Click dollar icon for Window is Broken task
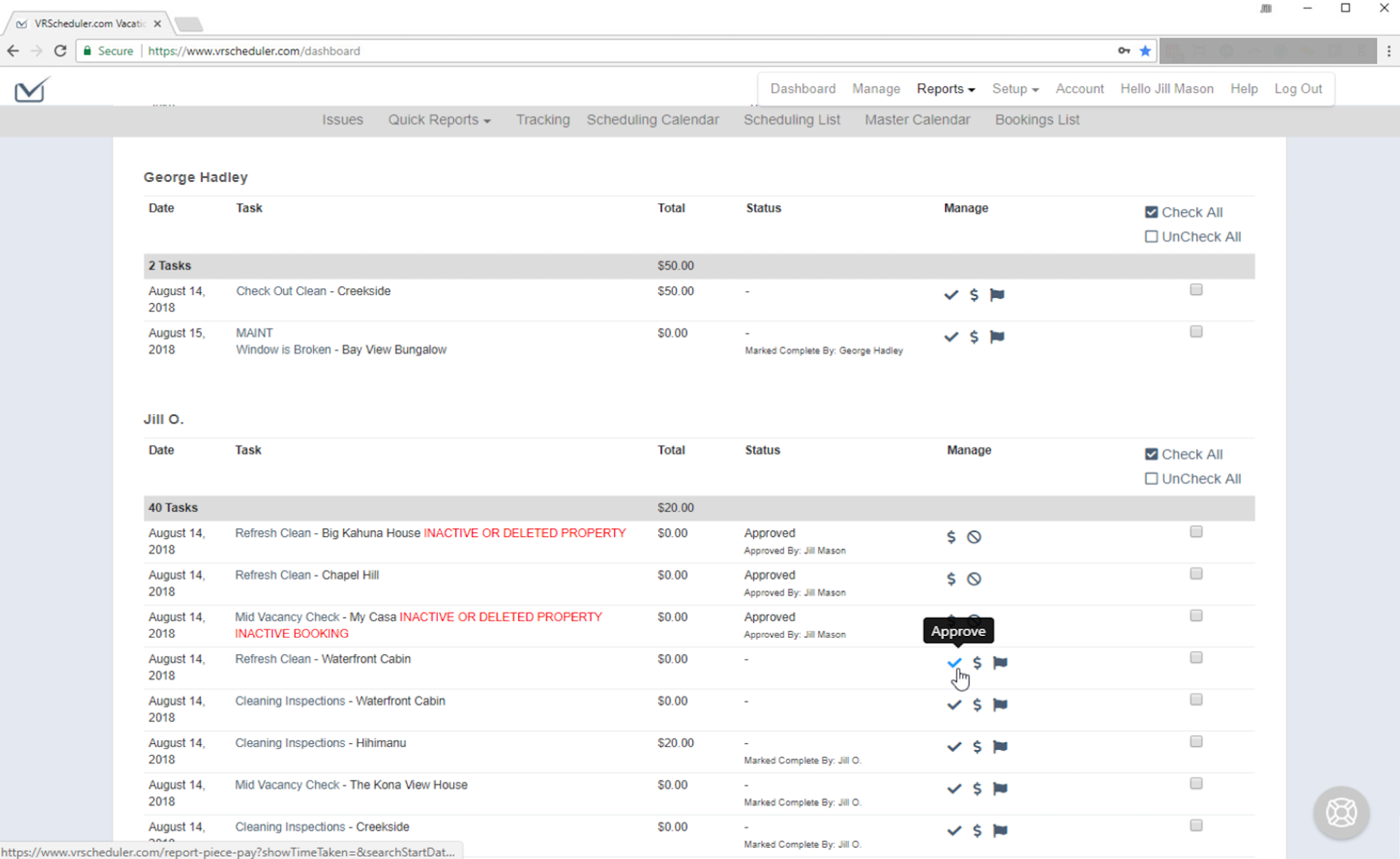 [974, 337]
